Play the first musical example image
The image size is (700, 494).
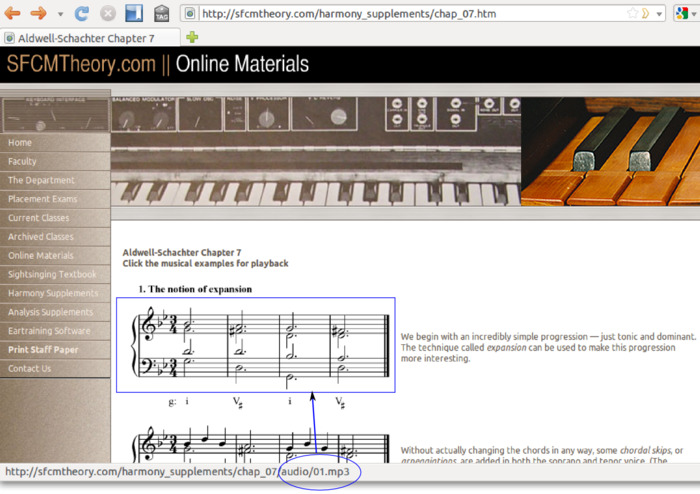(256, 345)
